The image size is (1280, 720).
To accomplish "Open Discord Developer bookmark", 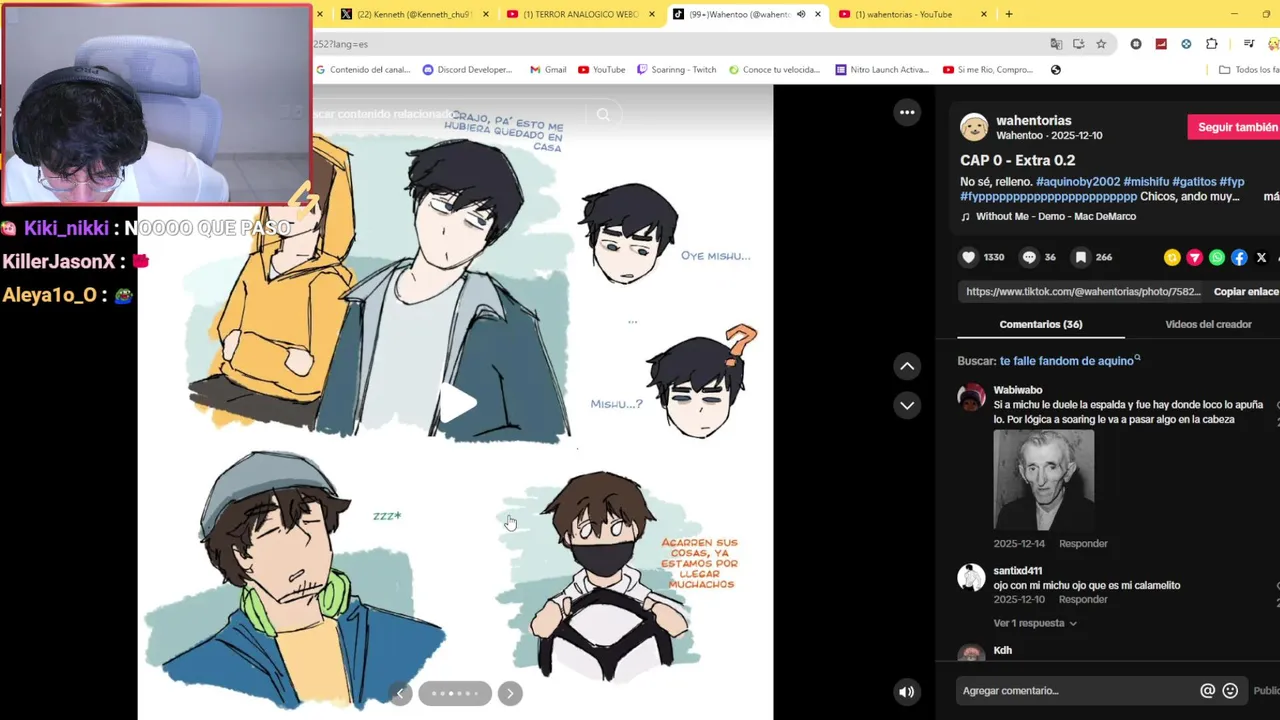I will [x=467, y=70].
